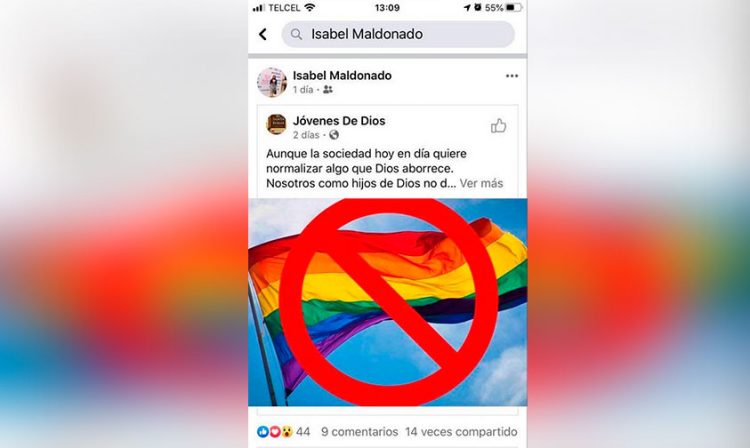Screen dimensions: 750x448
Task: Open the crossed-out rainbow flag image
Action: coord(387,302)
